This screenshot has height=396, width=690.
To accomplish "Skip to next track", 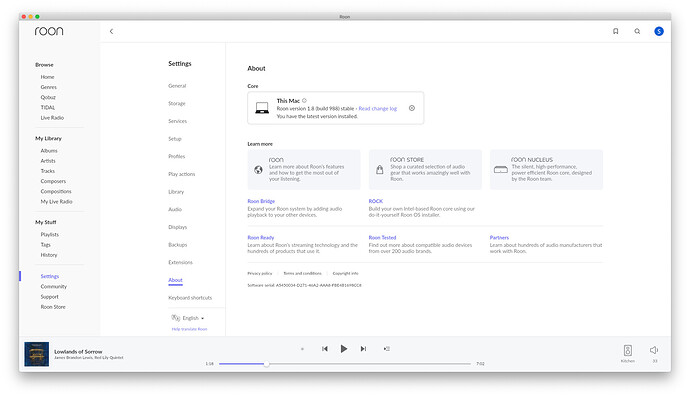I will pyautogui.click(x=363, y=348).
